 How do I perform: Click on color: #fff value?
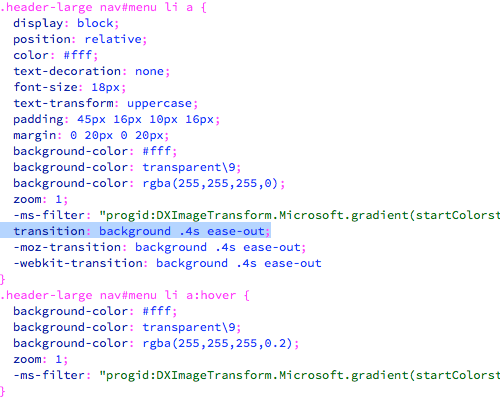(78, 55)
